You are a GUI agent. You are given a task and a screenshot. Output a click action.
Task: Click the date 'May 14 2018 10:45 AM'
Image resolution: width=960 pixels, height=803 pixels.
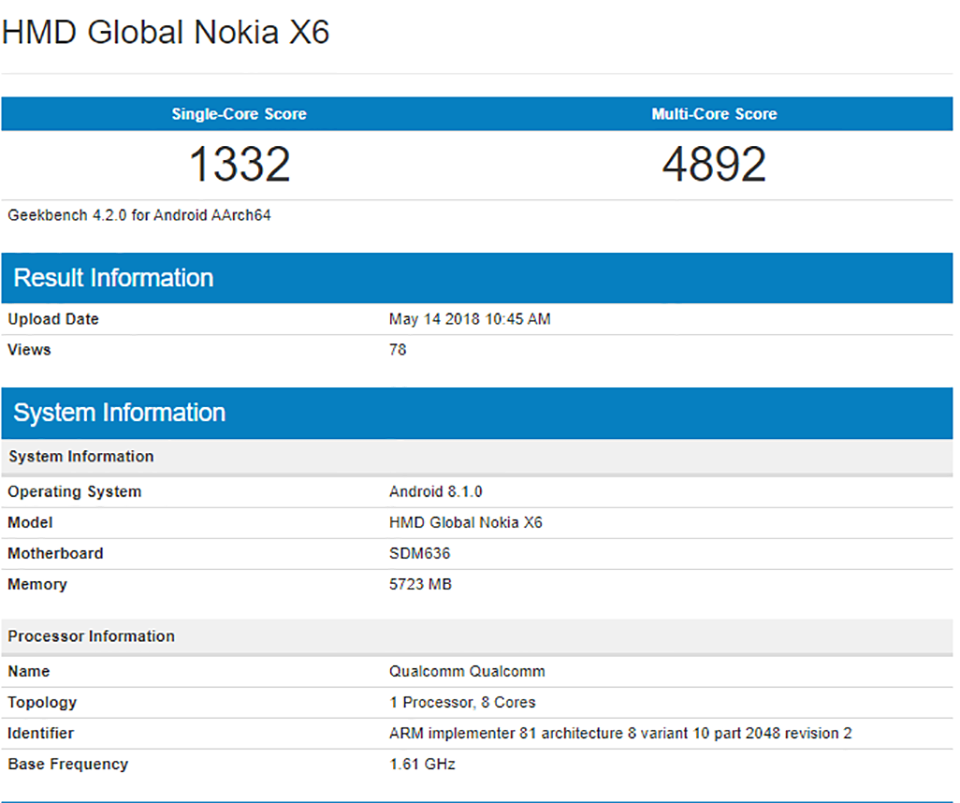[470, 319]
